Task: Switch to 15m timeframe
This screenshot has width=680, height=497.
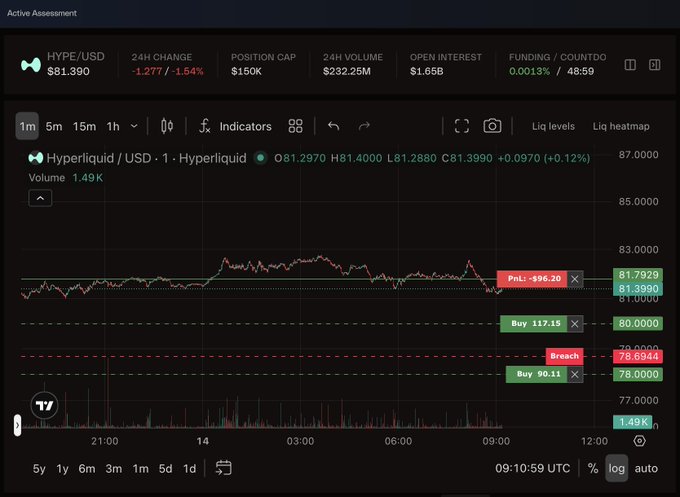Action: [x=84, y=126]
